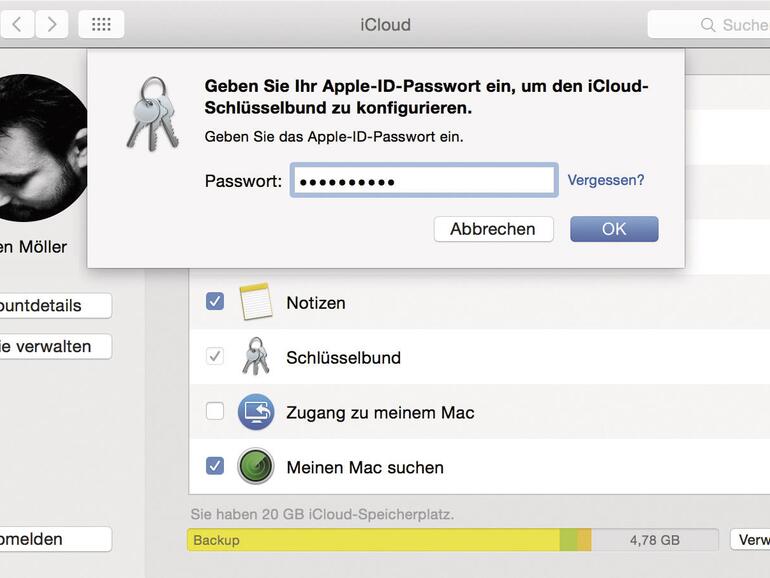
Task: Click the Zugang zu meinem Mac icon
Action: coord(256,412)
